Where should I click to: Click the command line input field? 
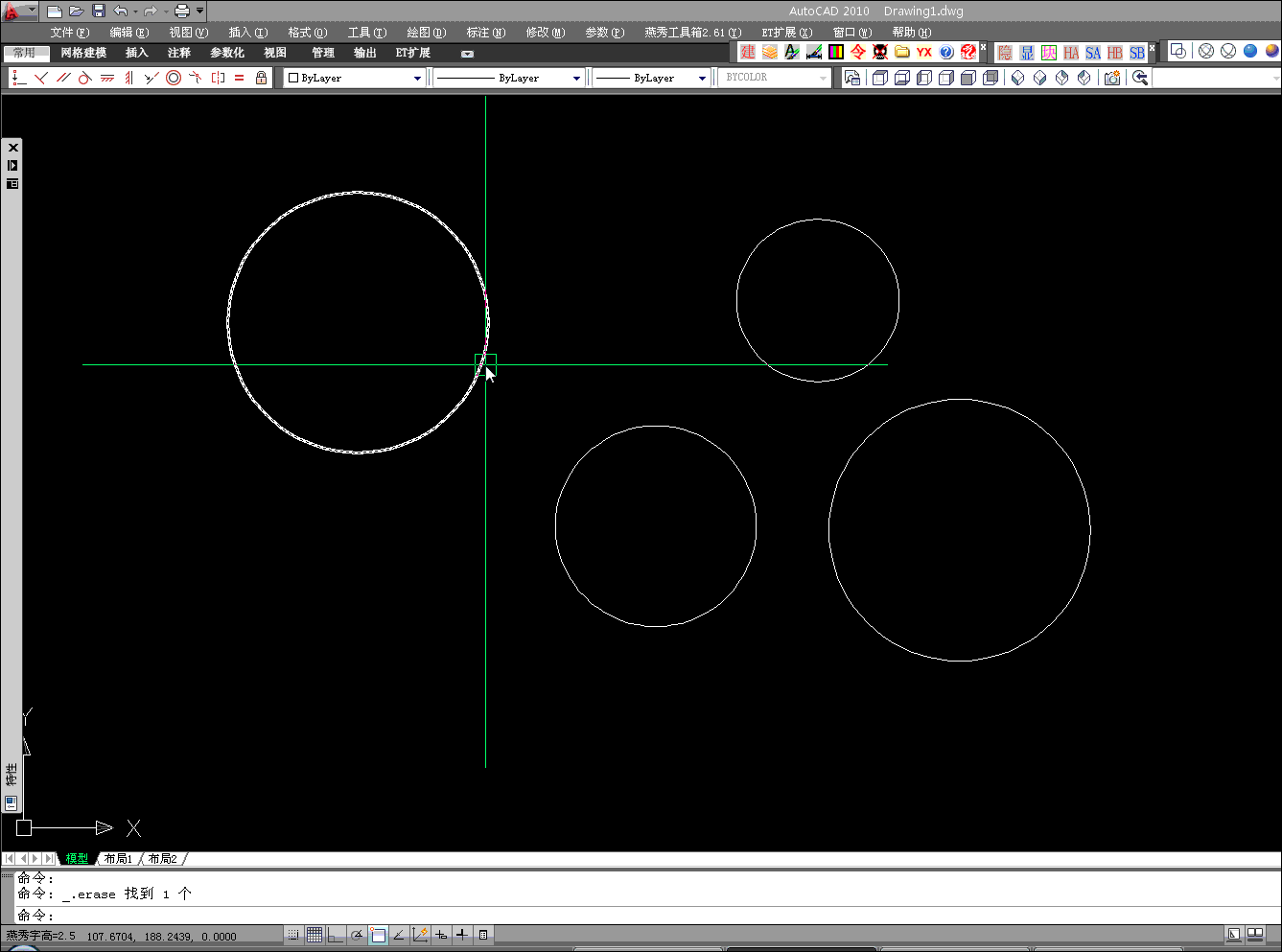pos(647,916)
